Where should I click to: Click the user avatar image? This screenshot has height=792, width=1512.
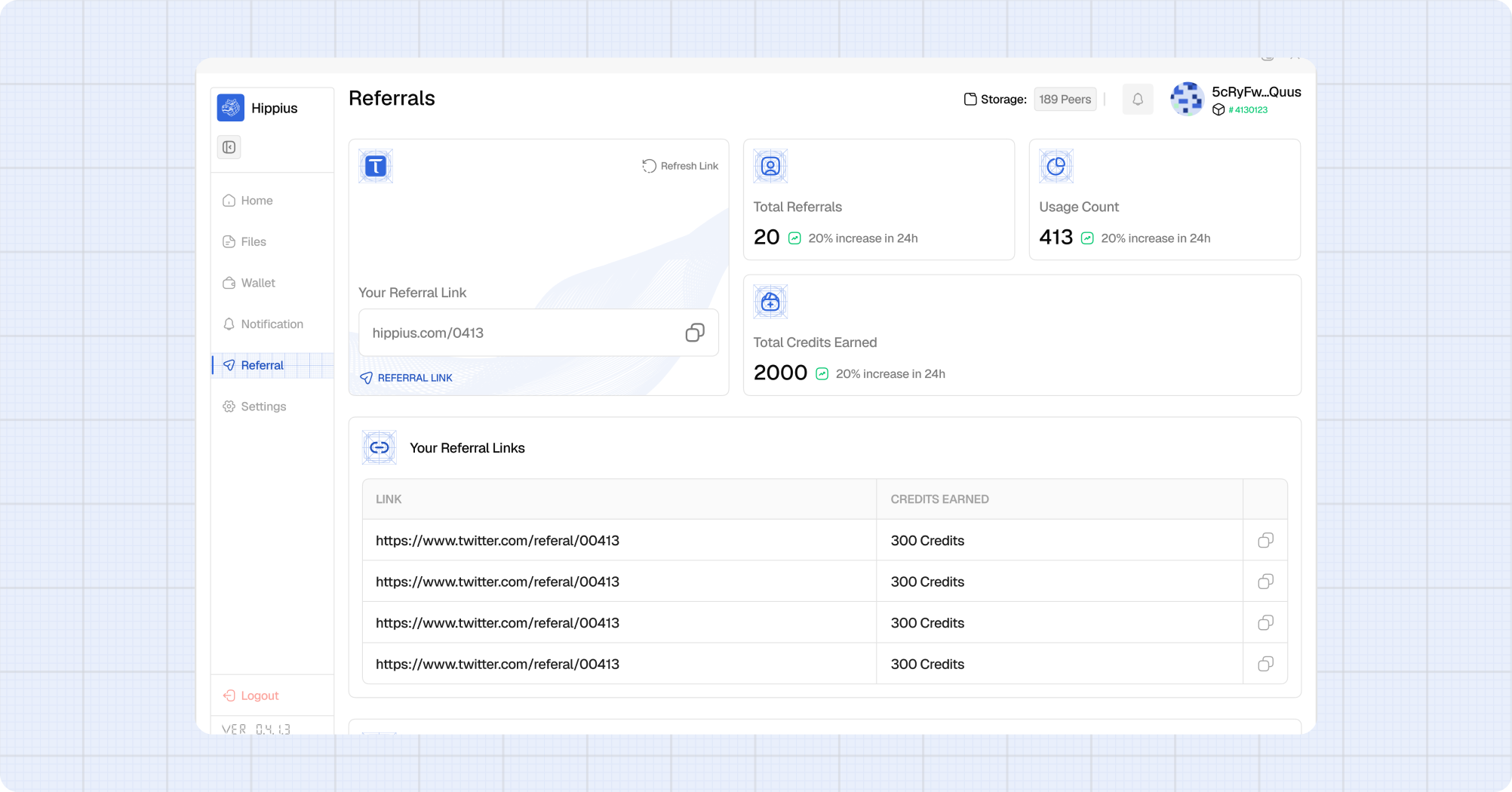1187,99
